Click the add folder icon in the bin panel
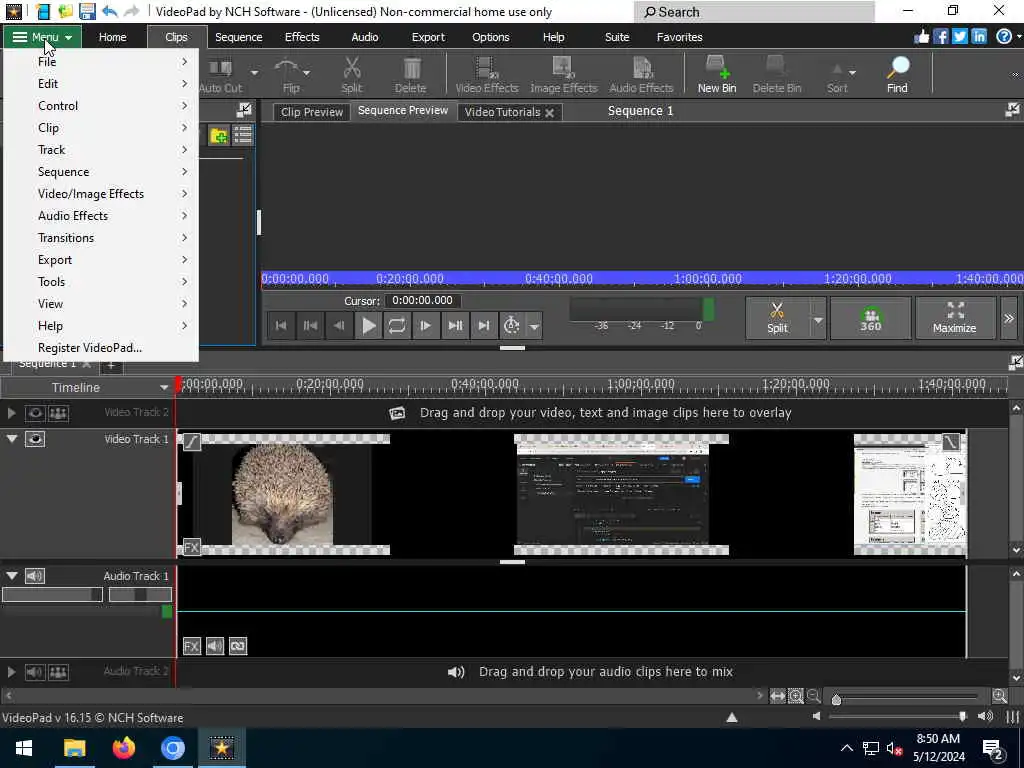The height and width of the screenshot is (768, 1024). tap(218, 135)
